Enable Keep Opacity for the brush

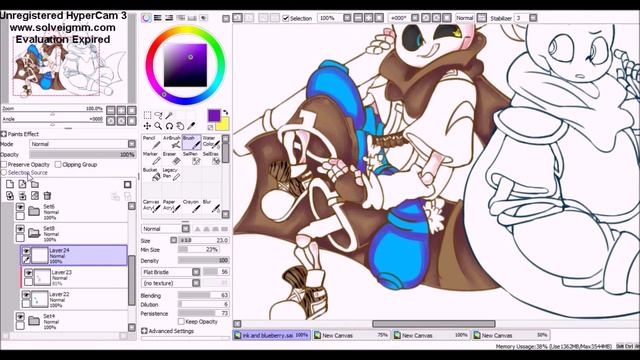coord(181,322)
